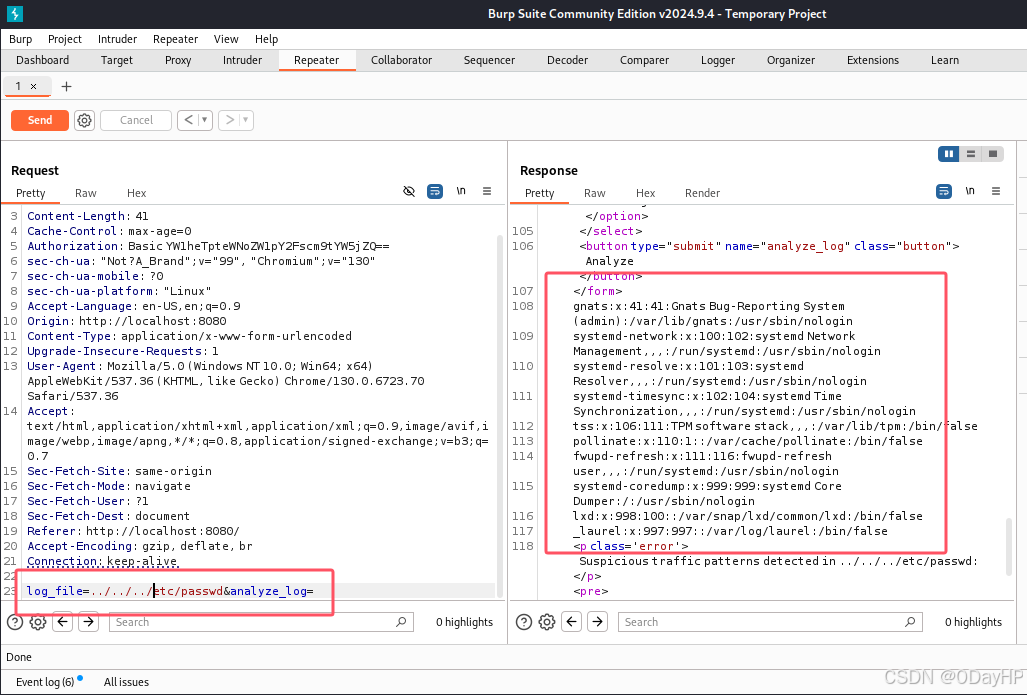Jump to next match in Response search
Screen dimensions: 1027x695
[597, 622]
